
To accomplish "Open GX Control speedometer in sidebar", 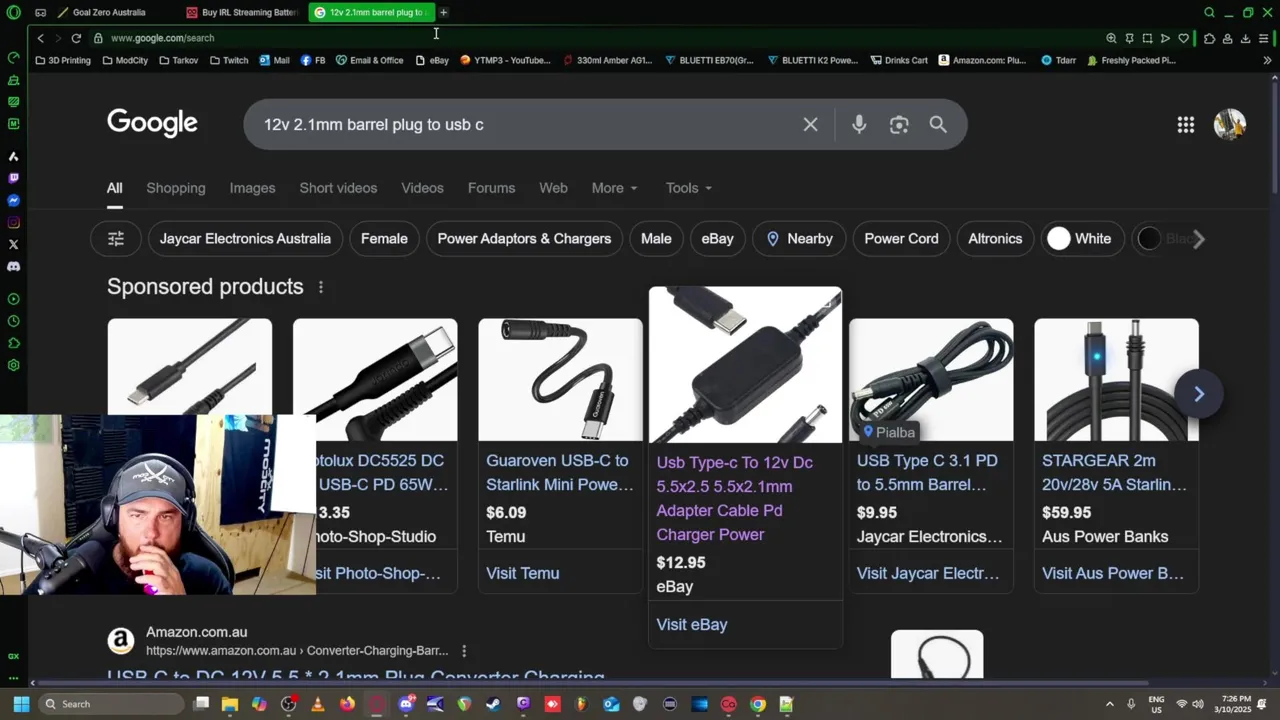I will point(13,57).
